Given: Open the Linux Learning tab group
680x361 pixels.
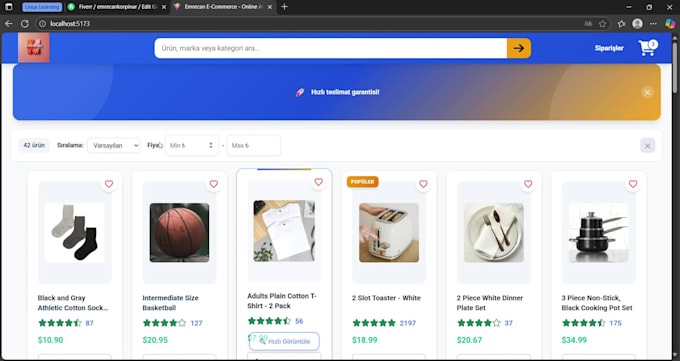Looking at the screenshot, I should point(42,7).
